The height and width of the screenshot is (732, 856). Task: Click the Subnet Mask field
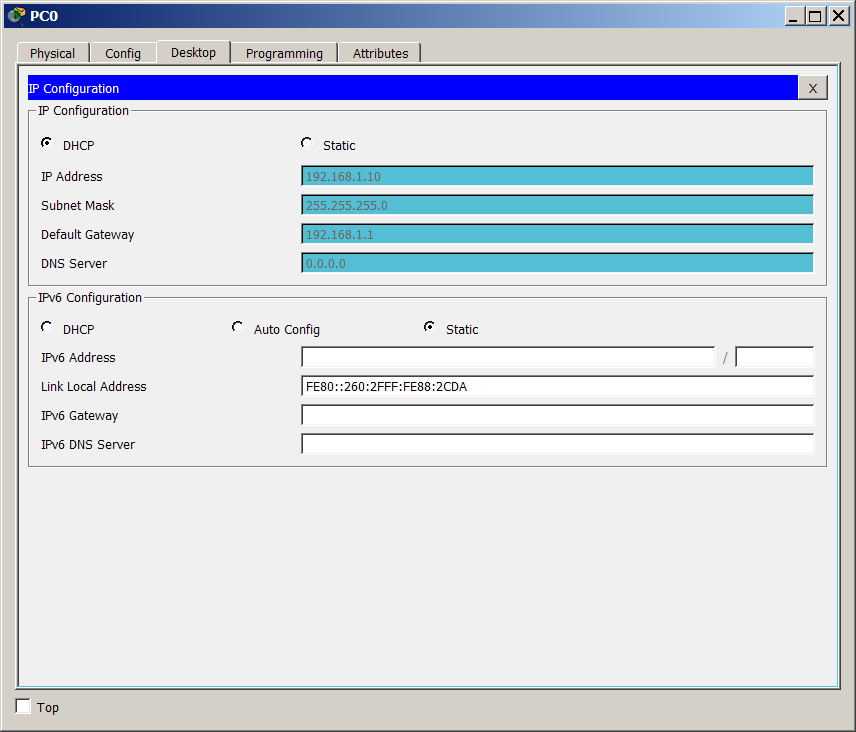tap(557, 205)
